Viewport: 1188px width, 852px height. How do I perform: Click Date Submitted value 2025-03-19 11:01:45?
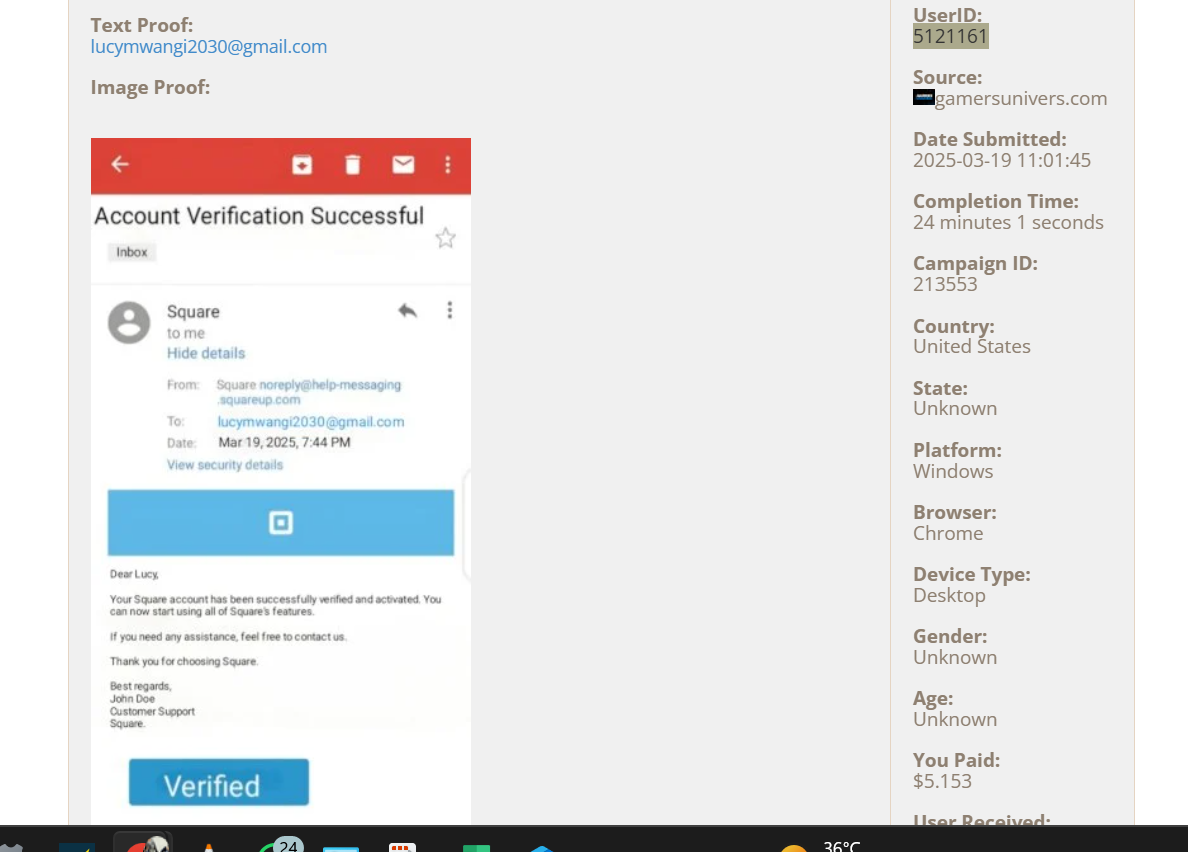point(1002,161)
